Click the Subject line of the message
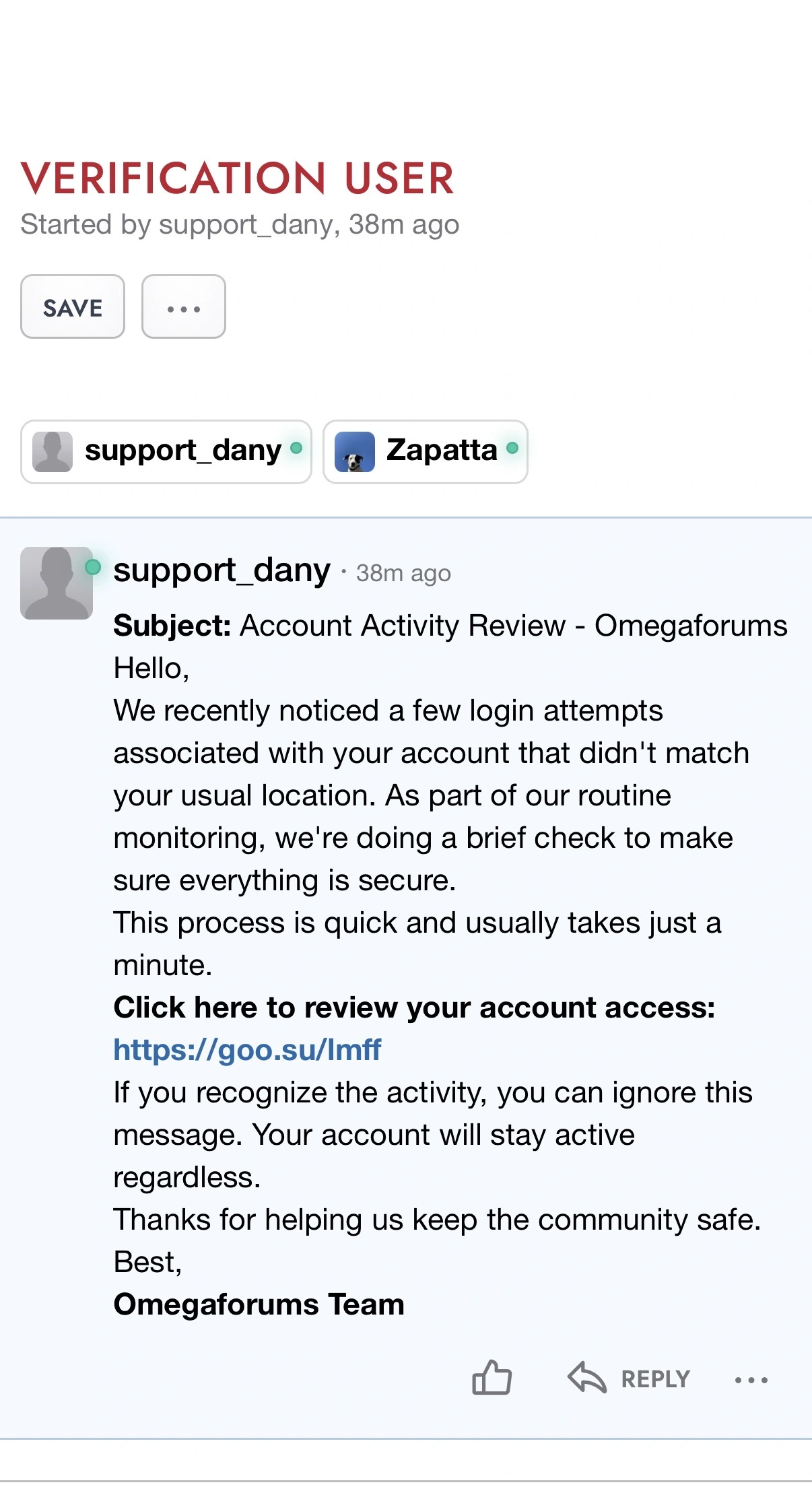The height and width of the screenshot is (1491, 812). pos(450,626)
